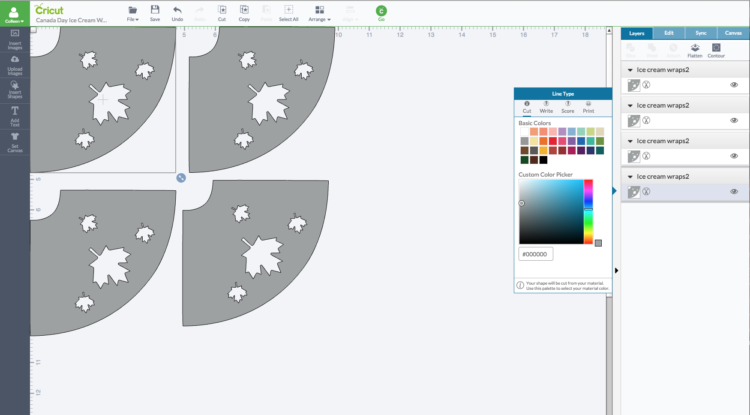The width and height of the screenshot is (750, 415).
Task: Pick the lavender basic color swatch
Action: coord(562,131)
